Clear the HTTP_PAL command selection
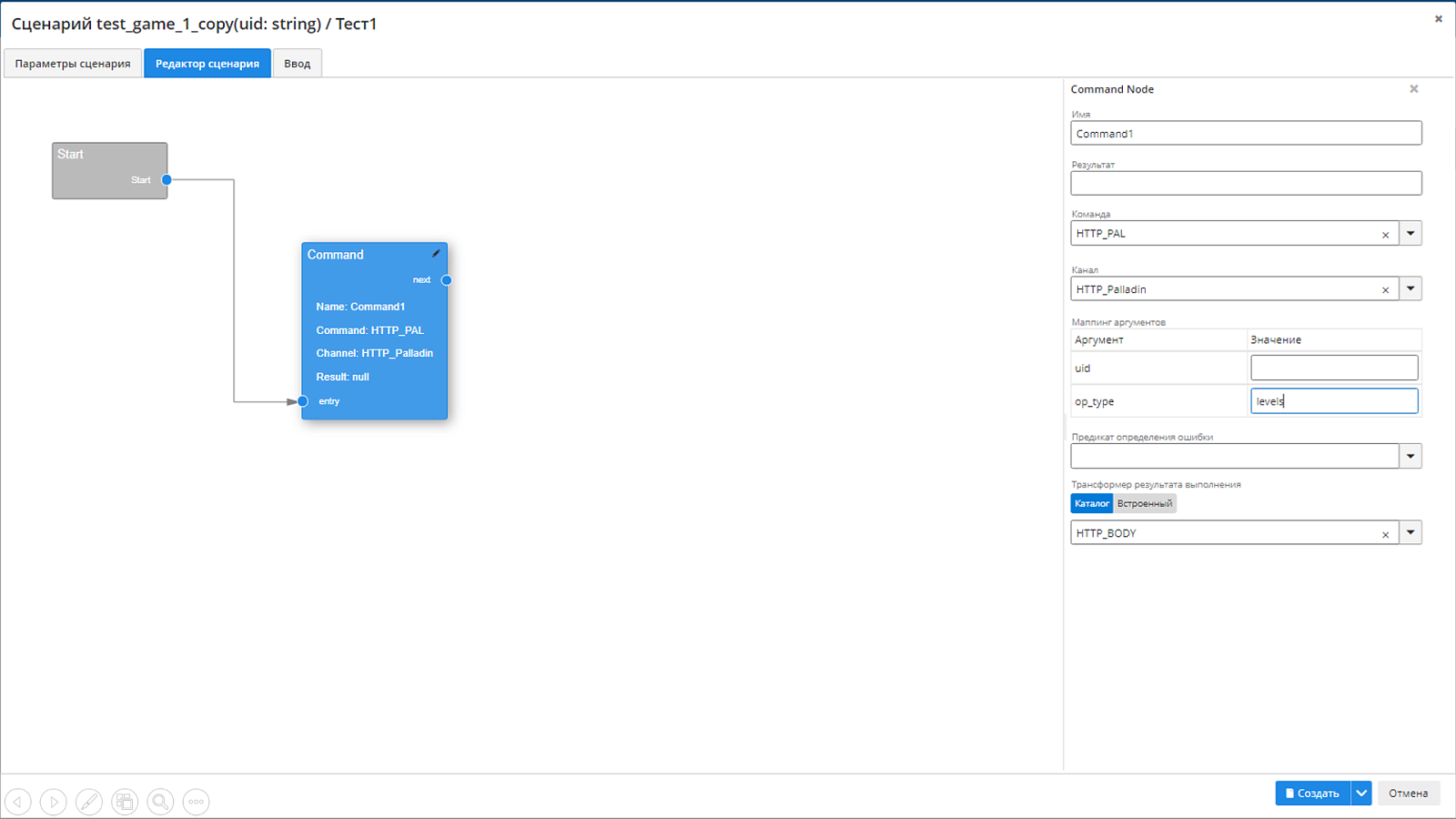The image size is (1456, 819). [x=1385, y=235]
